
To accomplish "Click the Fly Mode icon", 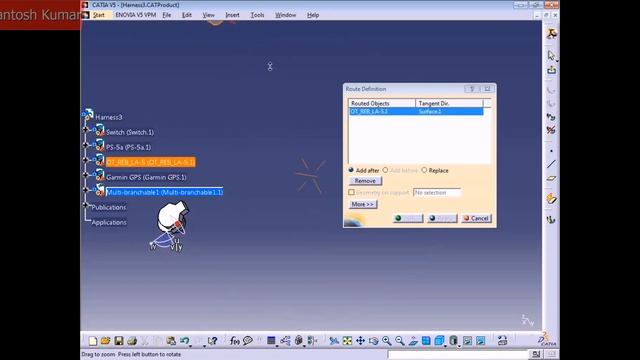I will click(x=334, y=341).
